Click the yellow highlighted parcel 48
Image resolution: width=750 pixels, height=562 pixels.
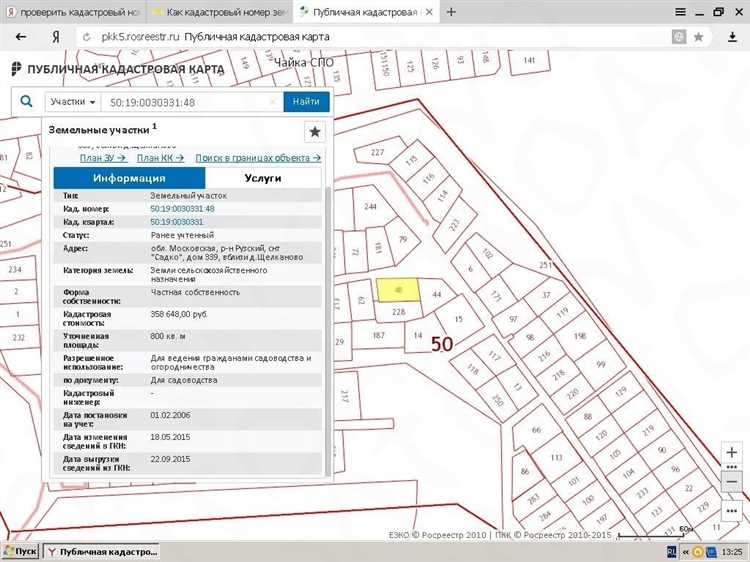[x=396, y=290]
